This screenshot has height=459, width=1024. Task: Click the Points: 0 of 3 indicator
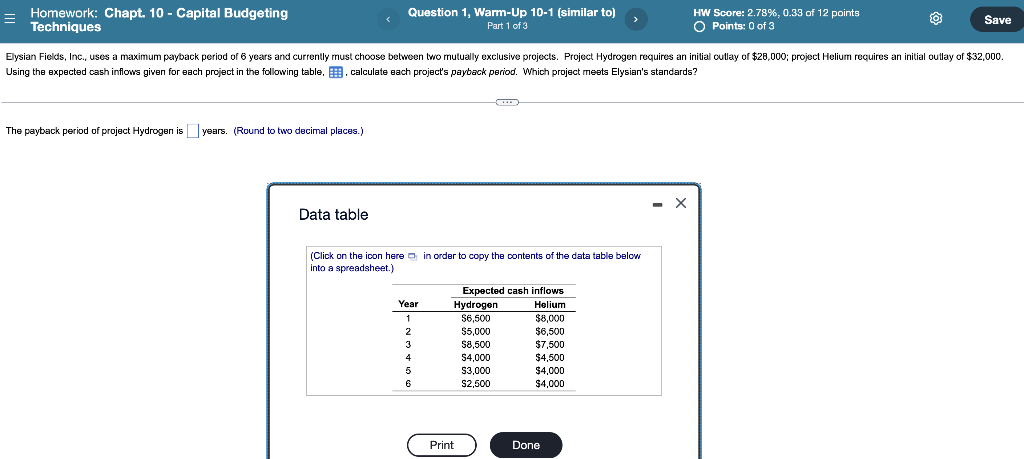coord(734,26)
